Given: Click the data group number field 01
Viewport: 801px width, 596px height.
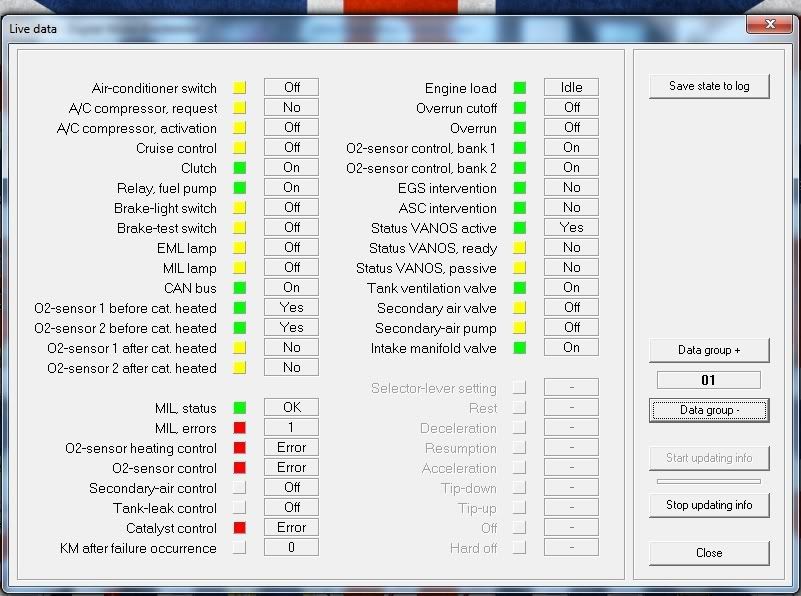Looking at the screenshot, I should point(709,380).
